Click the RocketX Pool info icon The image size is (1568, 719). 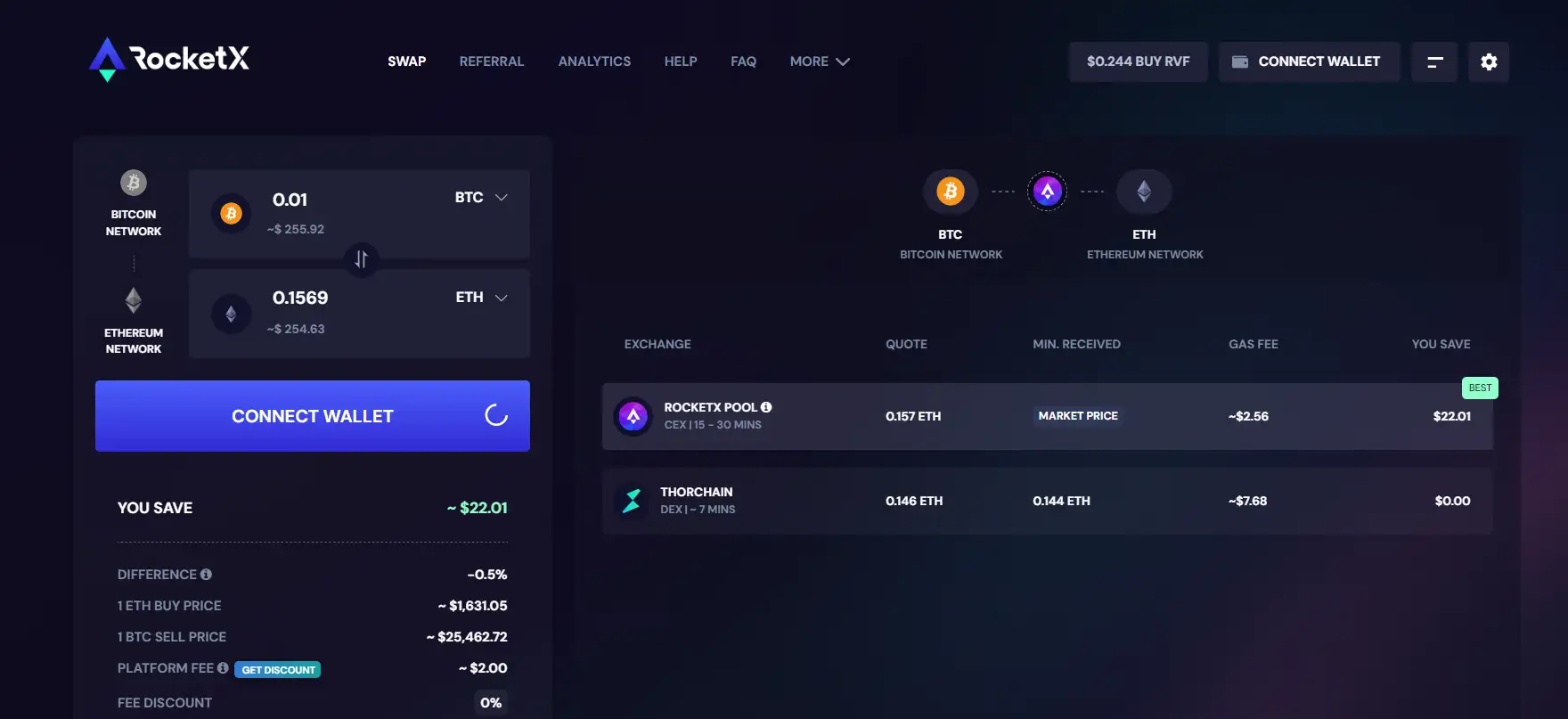point(766,407)
